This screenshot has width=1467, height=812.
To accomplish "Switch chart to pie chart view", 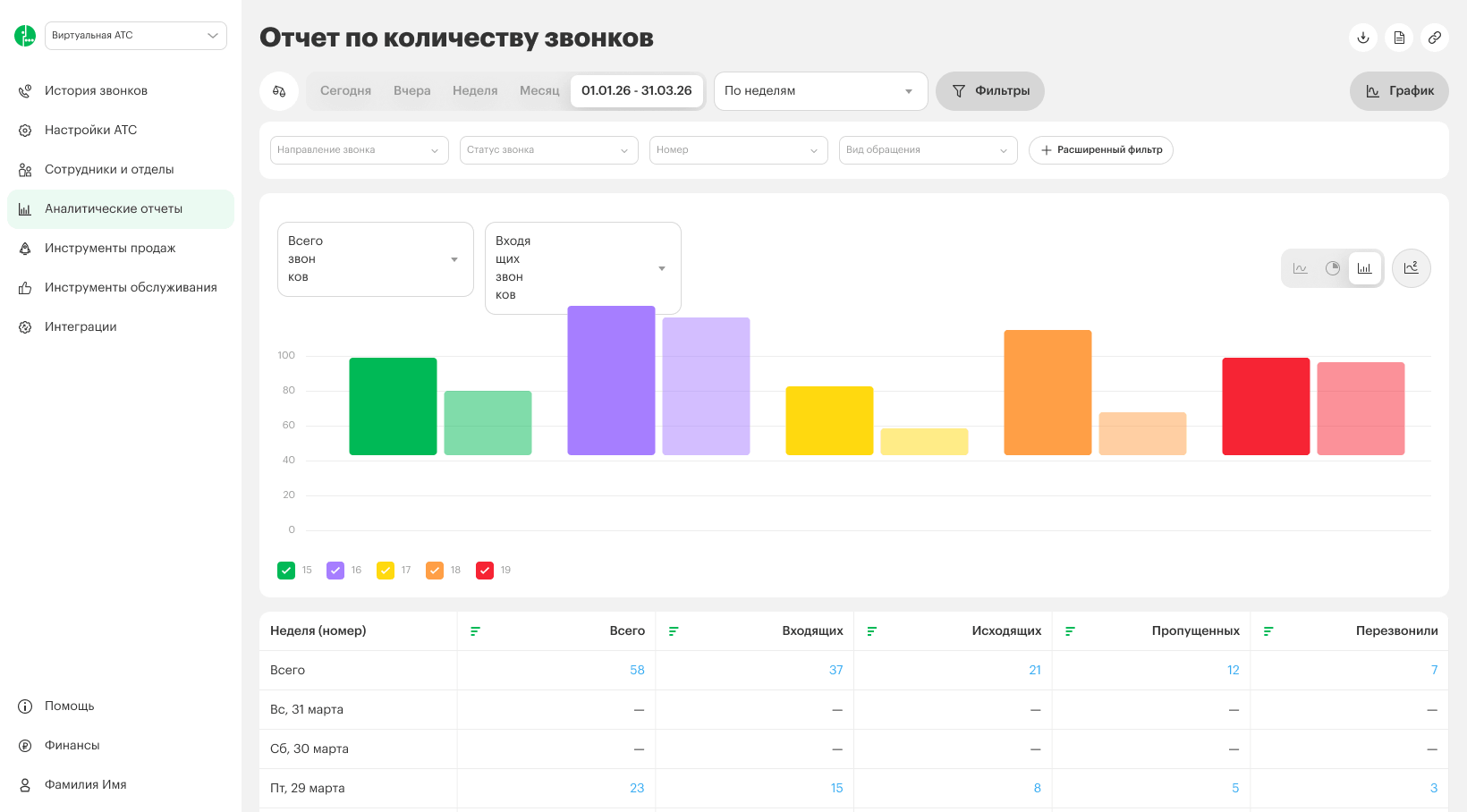I will click(x=1333, y=268).
